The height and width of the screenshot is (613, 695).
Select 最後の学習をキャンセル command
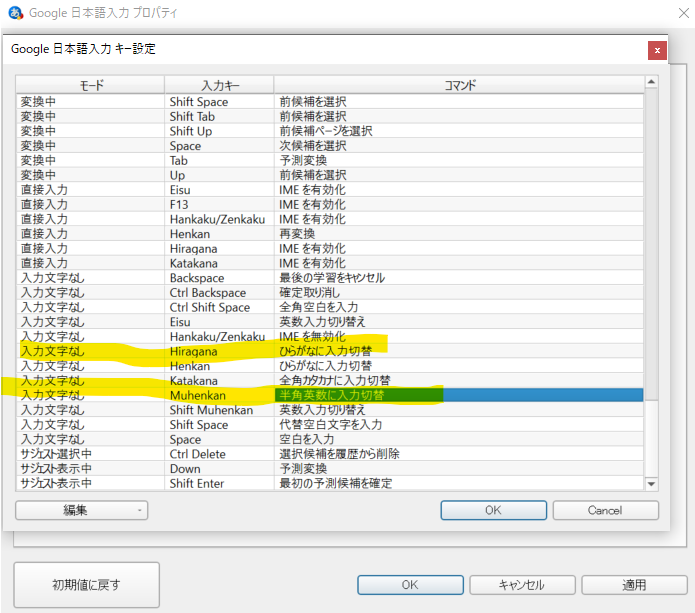(459, 277)
